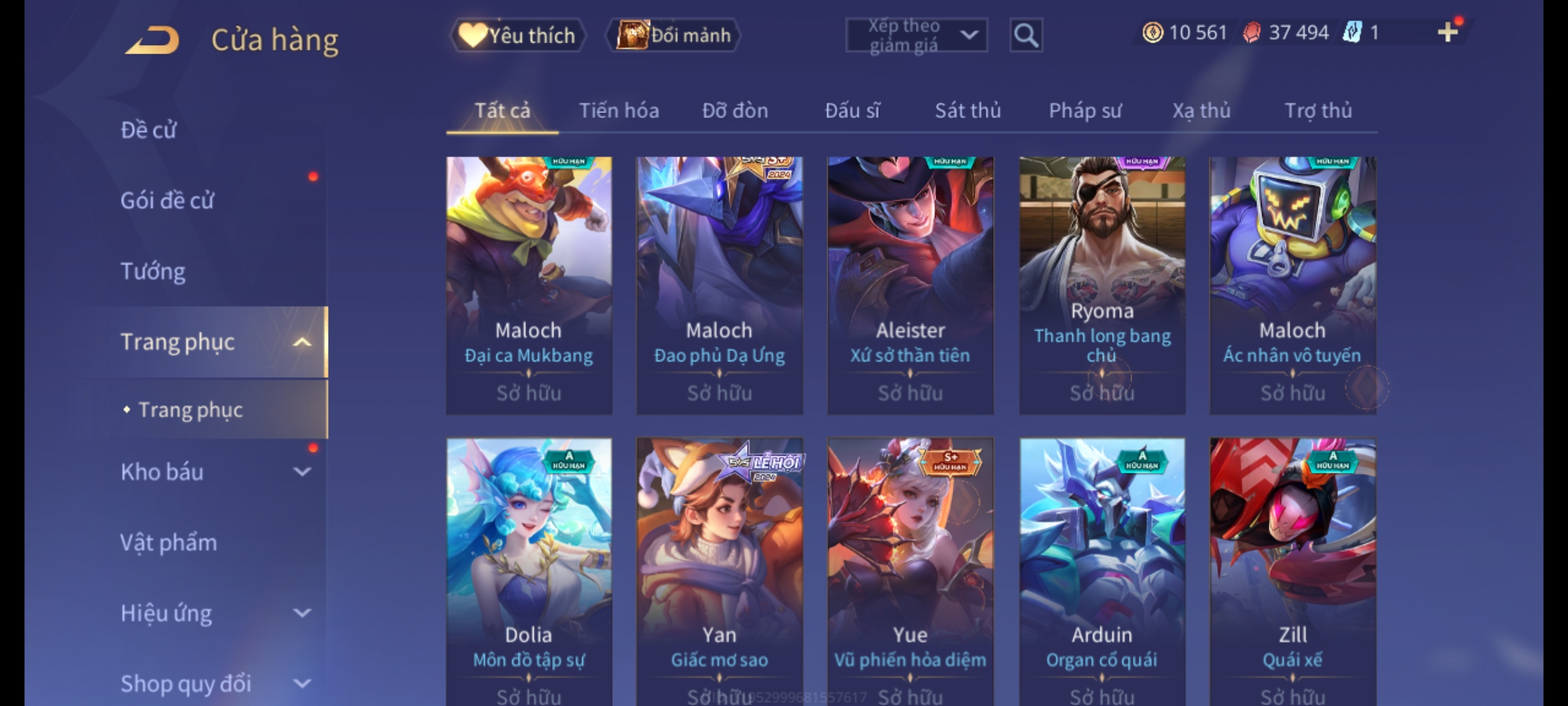Switch to the Pháp sư tab

click(x=1085, y=110)
